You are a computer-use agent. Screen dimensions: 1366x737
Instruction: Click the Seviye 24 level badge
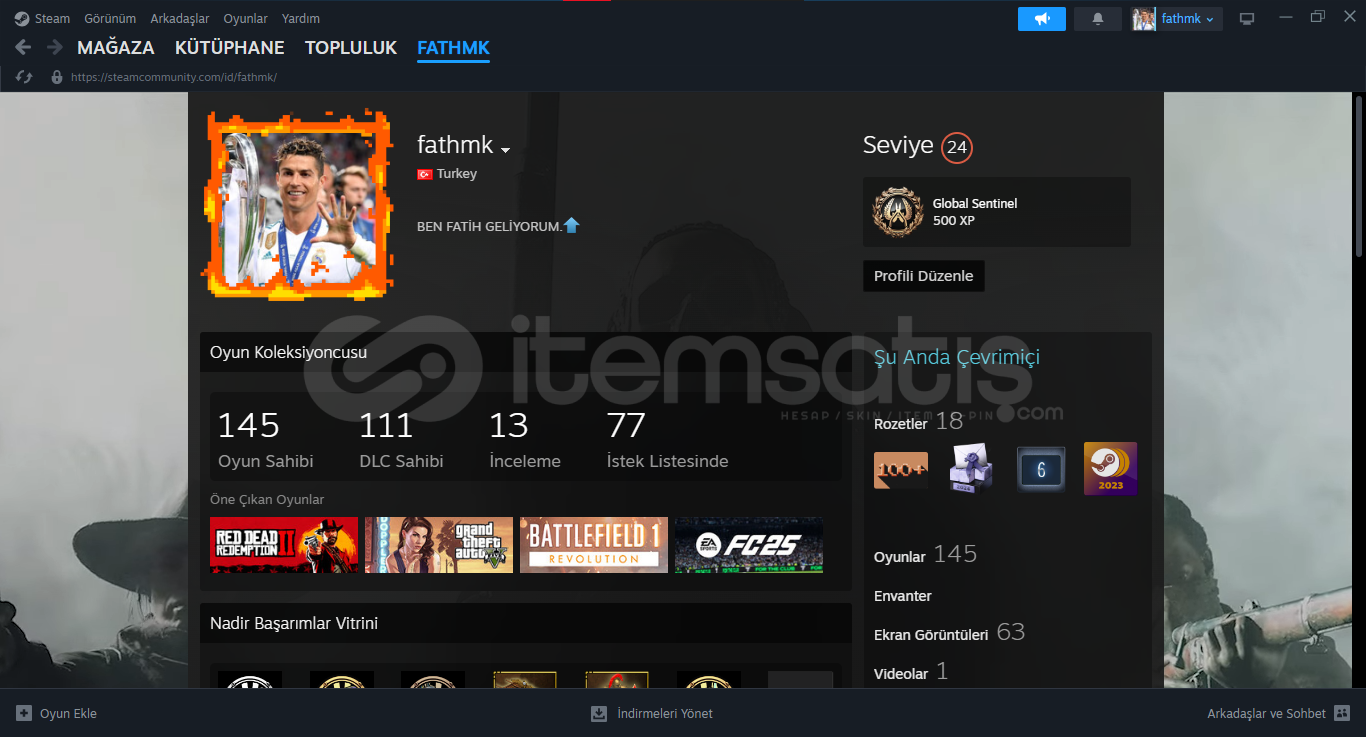pyautogui.click(x=957, y=148)
